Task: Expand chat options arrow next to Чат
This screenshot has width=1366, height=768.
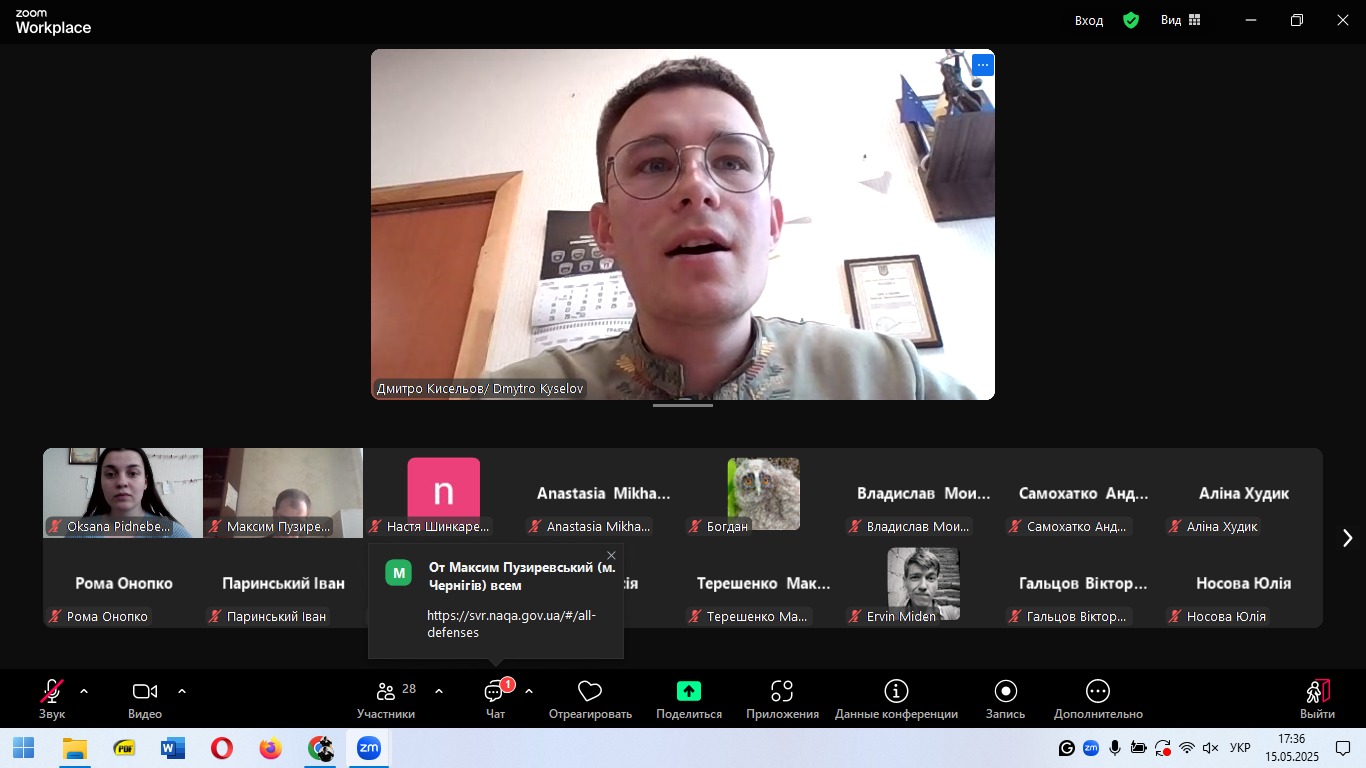Action: (529, 691)
